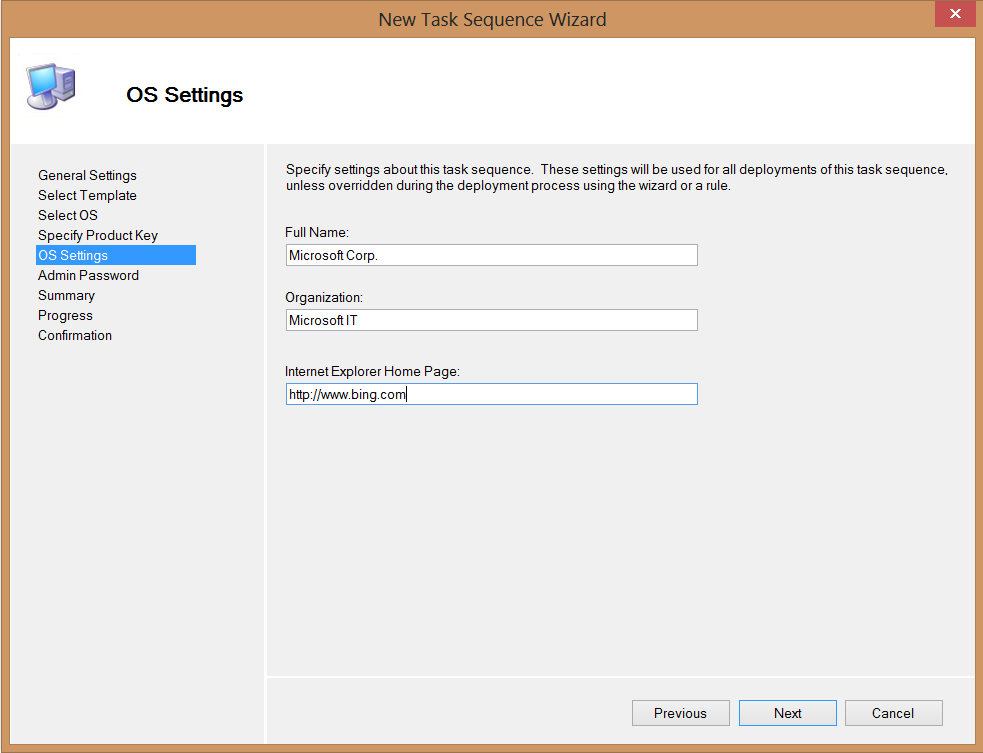This screenshot has width=983, height=753.
Task: Close the New Task Sequence Wizard window
Action: (x=954, y=15)
